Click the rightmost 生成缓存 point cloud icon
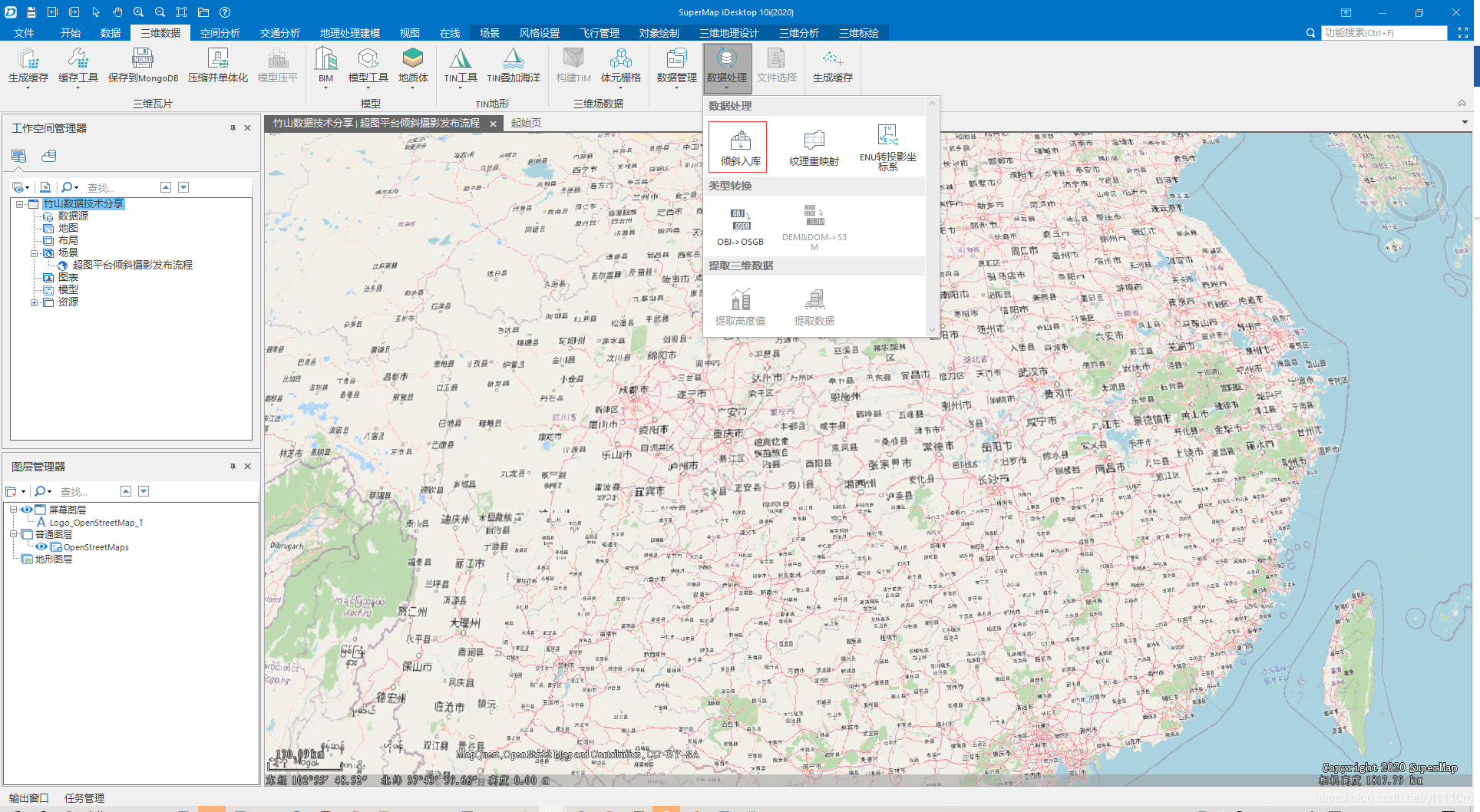Image resolution: width=1480 pixels, height=812 pixels. tap(833, 66)
